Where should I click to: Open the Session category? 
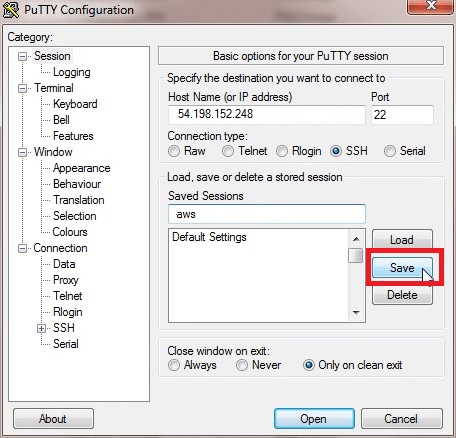click(52, 56)
